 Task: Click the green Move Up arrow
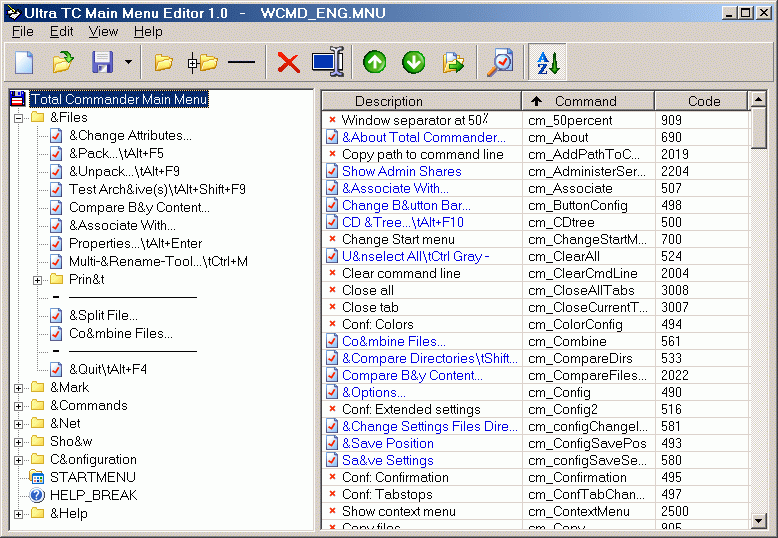pyautogui.click(x=375, y=63)
